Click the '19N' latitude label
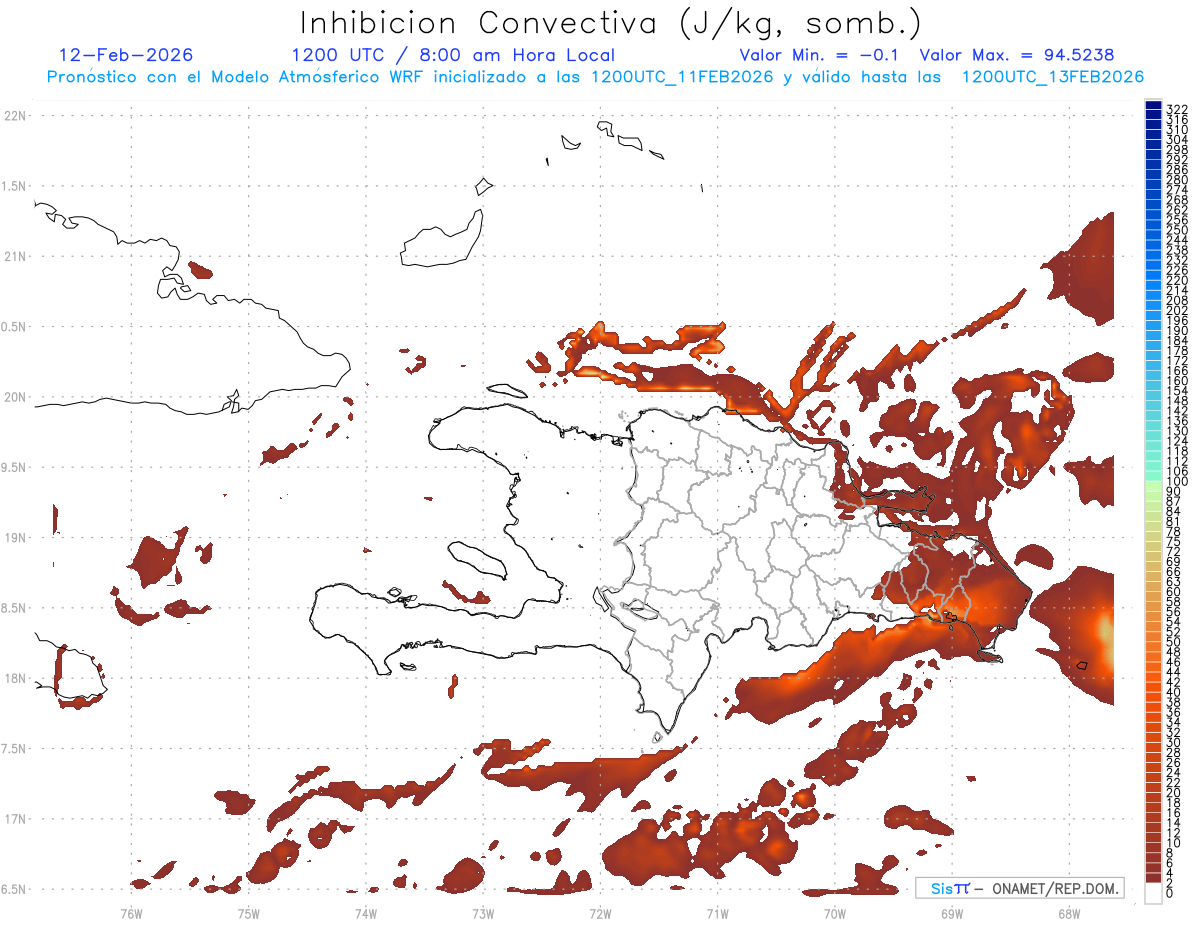1200x927 pixels. click(x=16, y=537)
